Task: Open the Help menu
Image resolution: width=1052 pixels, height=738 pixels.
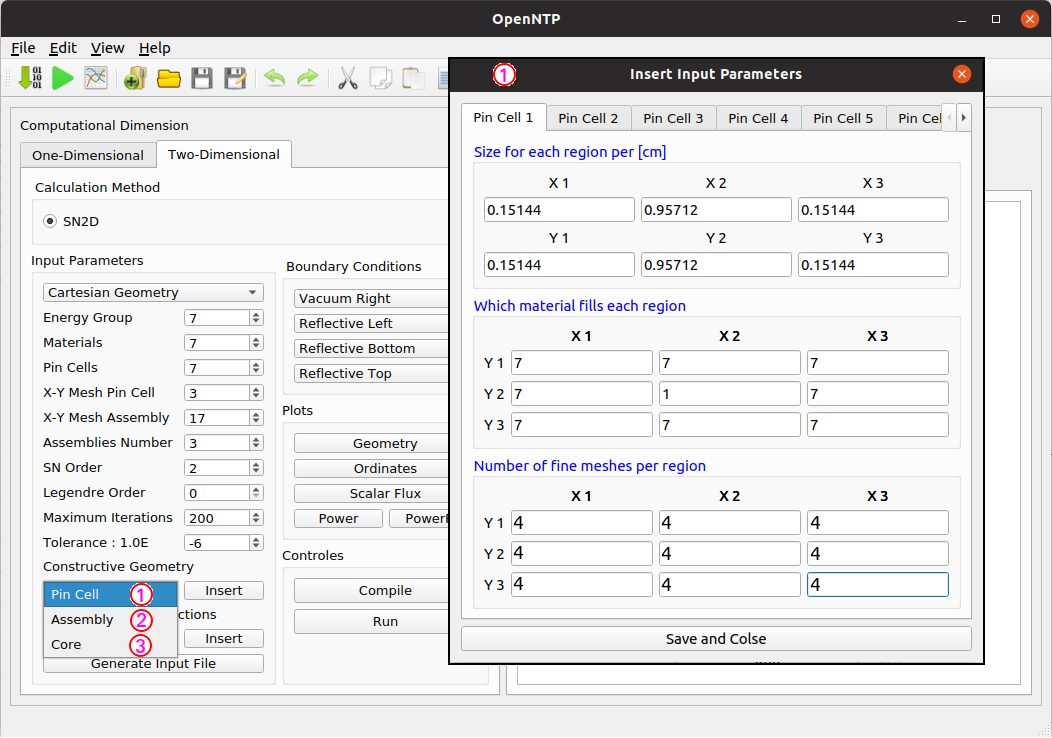Action: point(154,48)
